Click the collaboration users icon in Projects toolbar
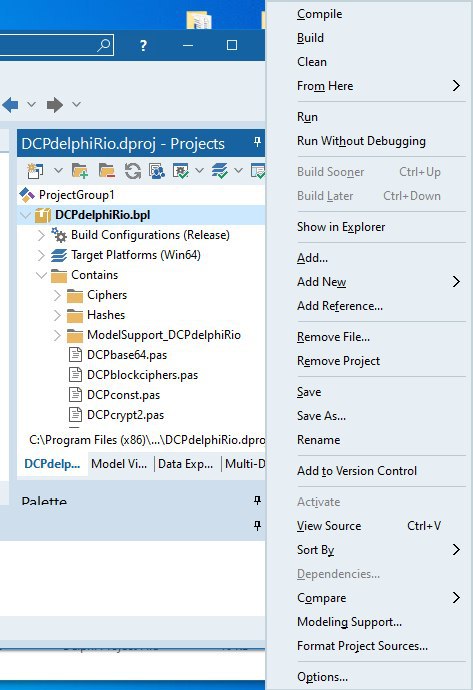Image resolution: width=473 pixels, height=690 pixels. [x=157, y=171]
